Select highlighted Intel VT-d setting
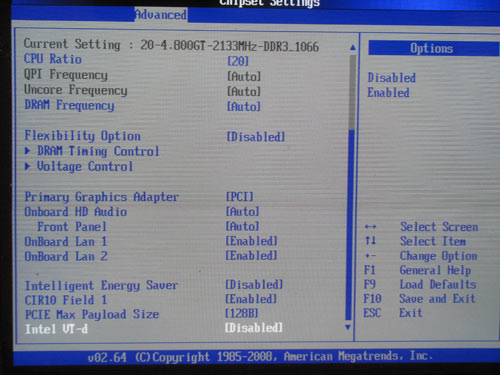The image size is (500, 375). point(57,329)
